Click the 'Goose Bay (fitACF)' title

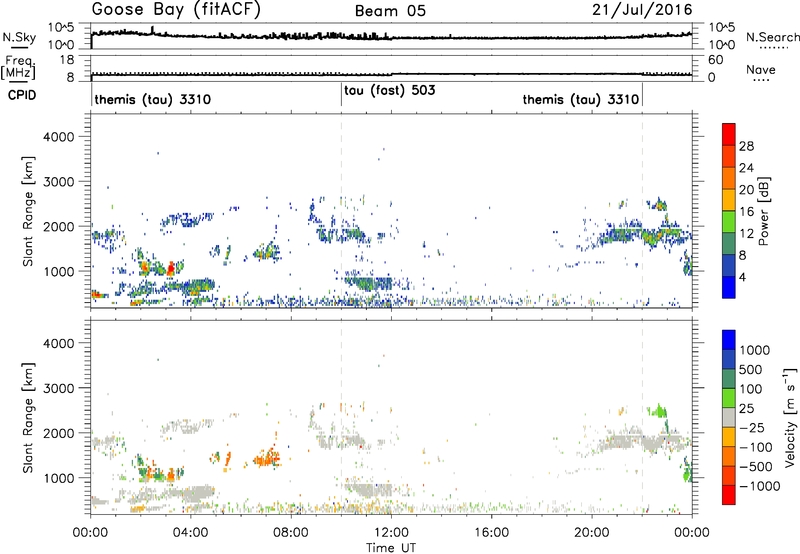(x=176, y=10)
